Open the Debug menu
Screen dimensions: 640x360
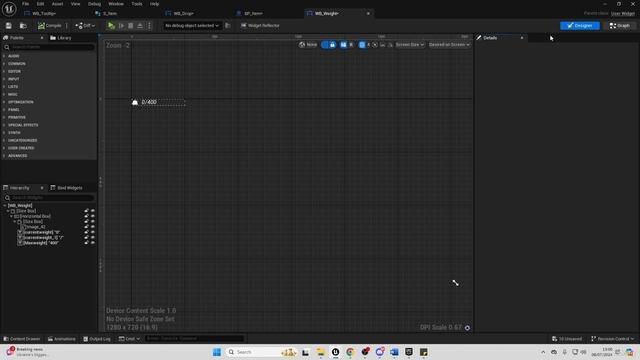(94, 4)
